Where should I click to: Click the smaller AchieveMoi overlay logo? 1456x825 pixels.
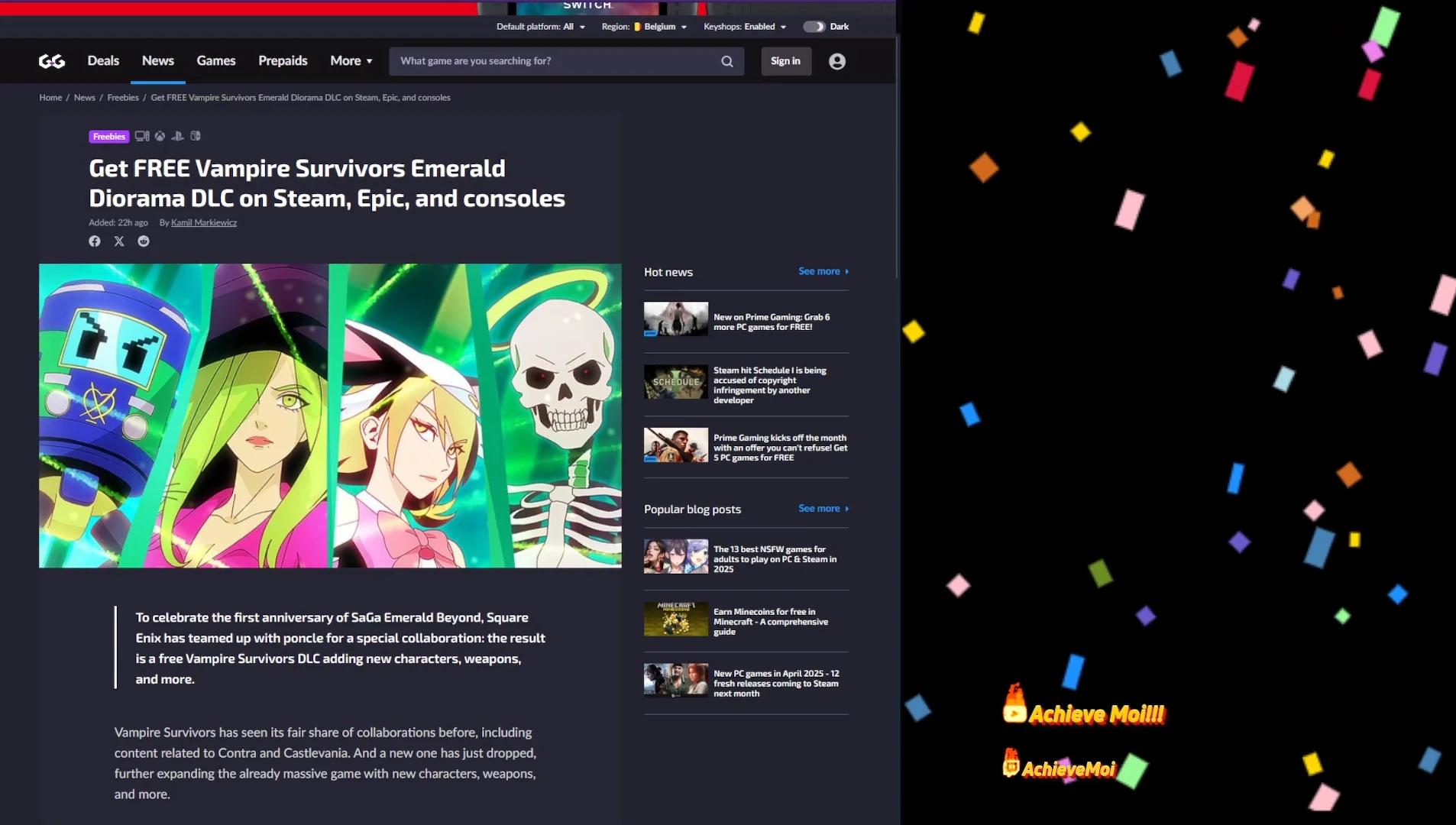tap(1060, 765)
